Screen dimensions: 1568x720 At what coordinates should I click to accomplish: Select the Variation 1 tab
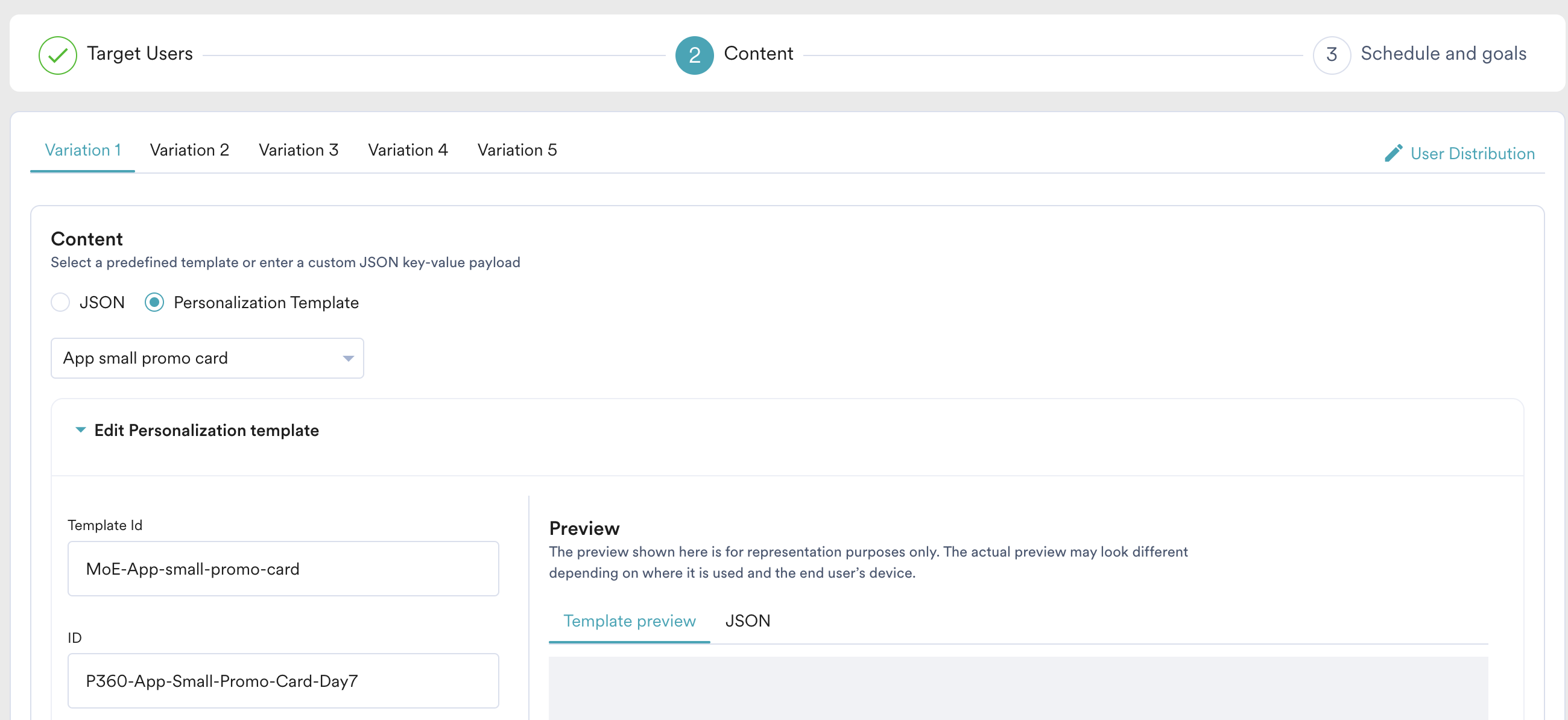[x=83, y=150]
